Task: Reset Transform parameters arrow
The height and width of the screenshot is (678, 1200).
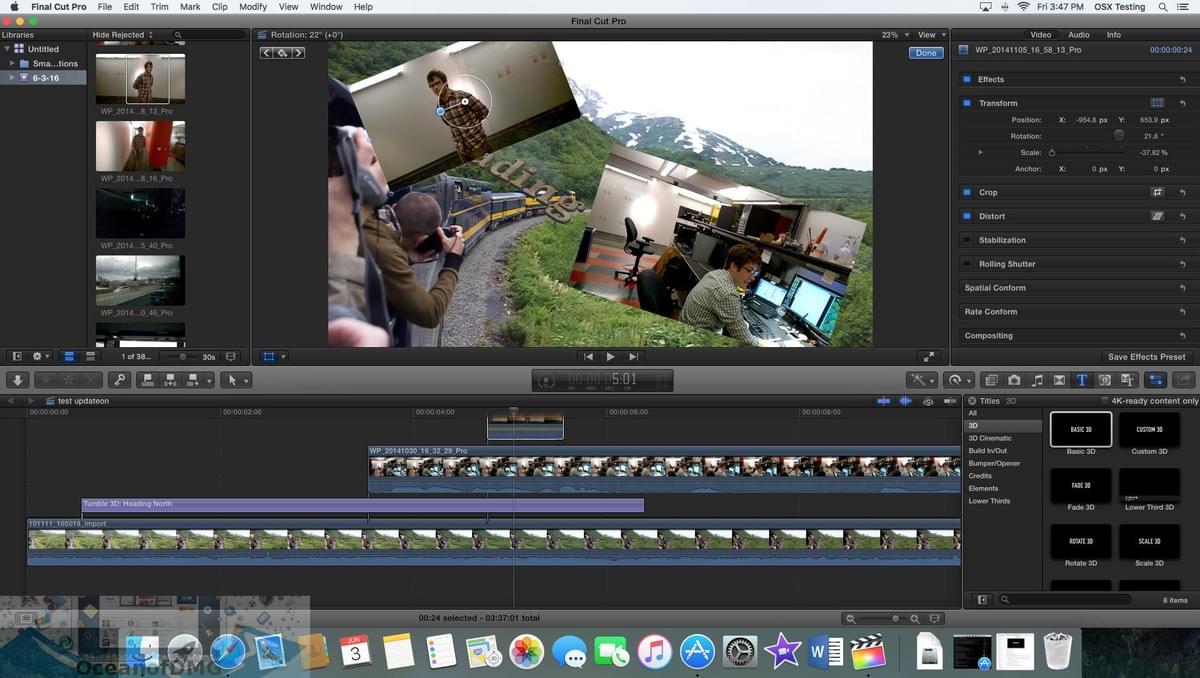Action: [x=1183, y=103]
